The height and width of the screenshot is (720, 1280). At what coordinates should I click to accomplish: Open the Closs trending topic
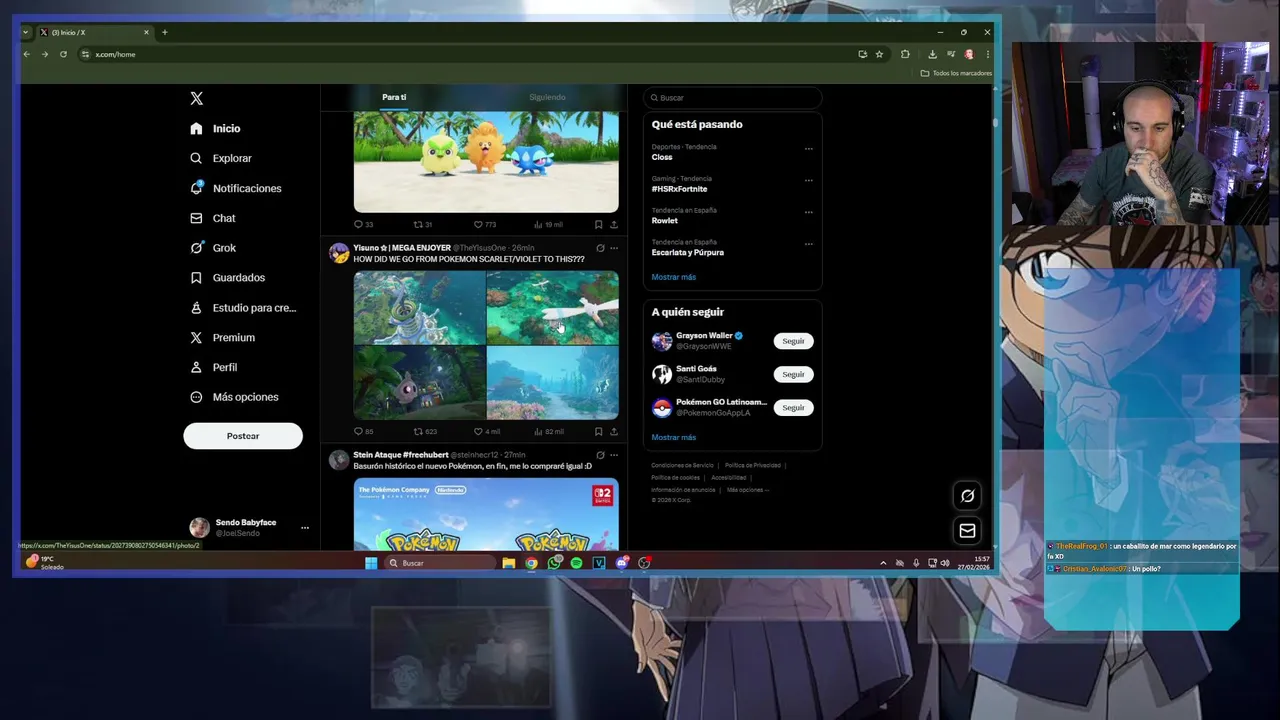[662, 157]
